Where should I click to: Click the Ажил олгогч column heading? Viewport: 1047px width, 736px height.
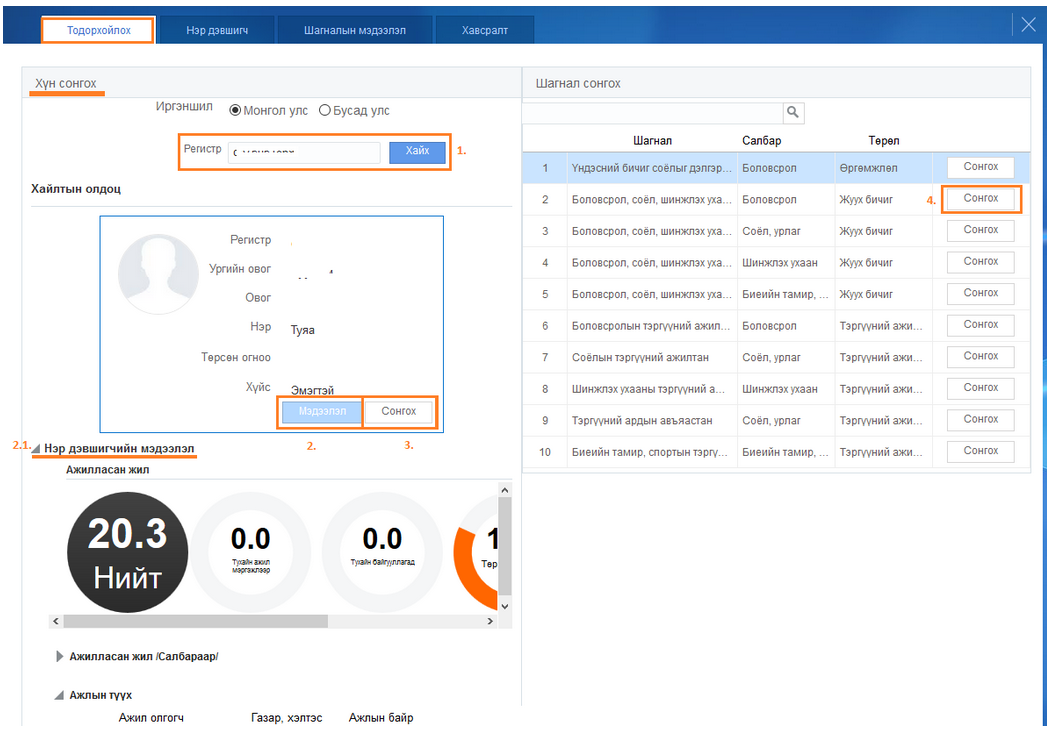[151, 718]
